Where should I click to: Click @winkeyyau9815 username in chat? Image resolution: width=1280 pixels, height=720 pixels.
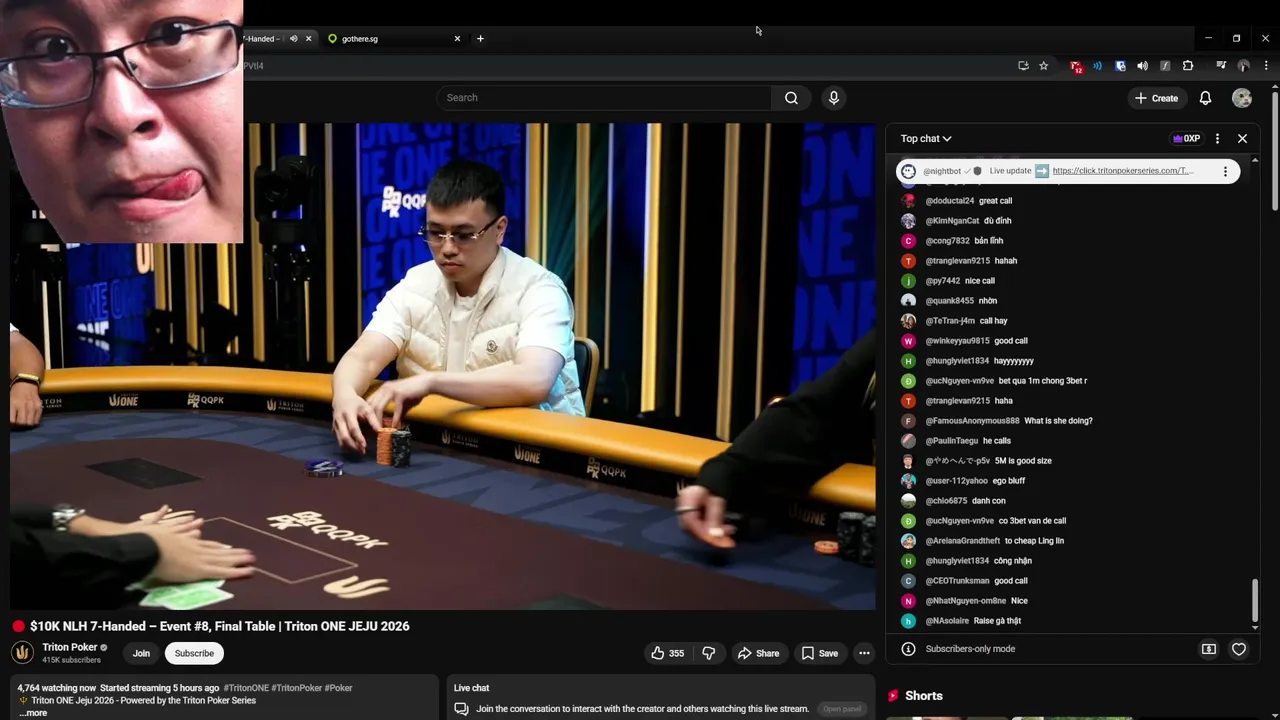click(957, 341)
